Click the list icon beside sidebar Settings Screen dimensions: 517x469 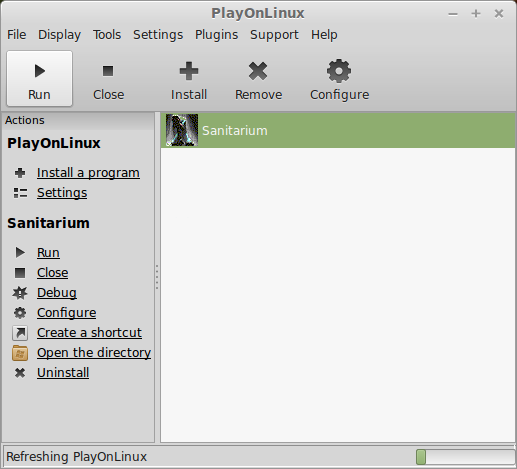point(20,193)
